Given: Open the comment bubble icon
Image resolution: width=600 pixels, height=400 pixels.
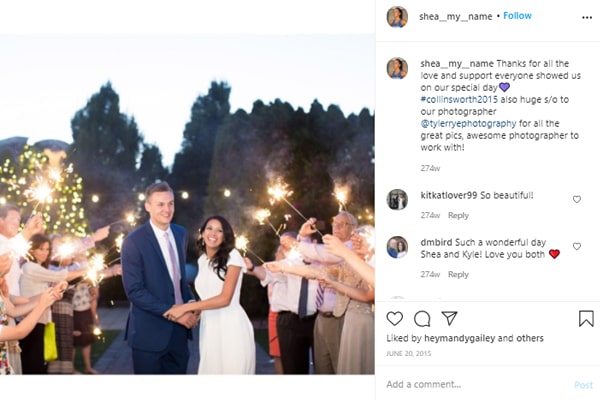Looking at the screenshot, I should pyautogui.click(x=422, y=319).
